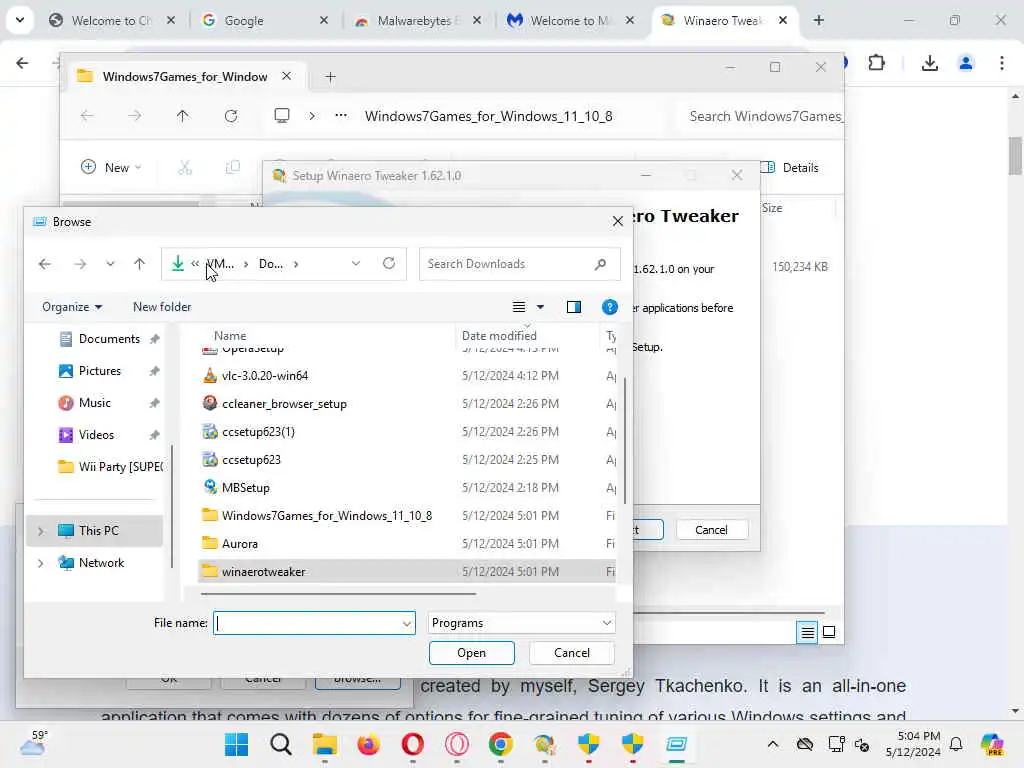Change view layout icon in Browse dialog
Screen dimensions: 1024x768
tap(519, 307)
